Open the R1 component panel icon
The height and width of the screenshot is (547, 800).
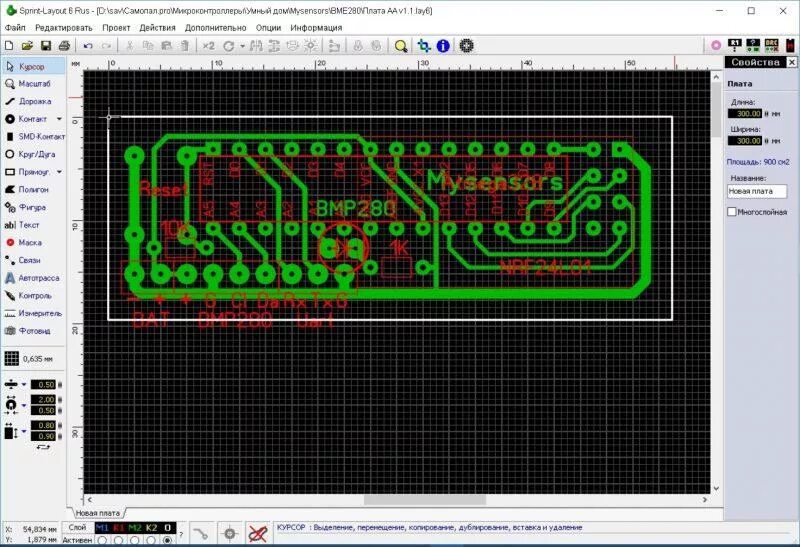[x=735, y=45]
